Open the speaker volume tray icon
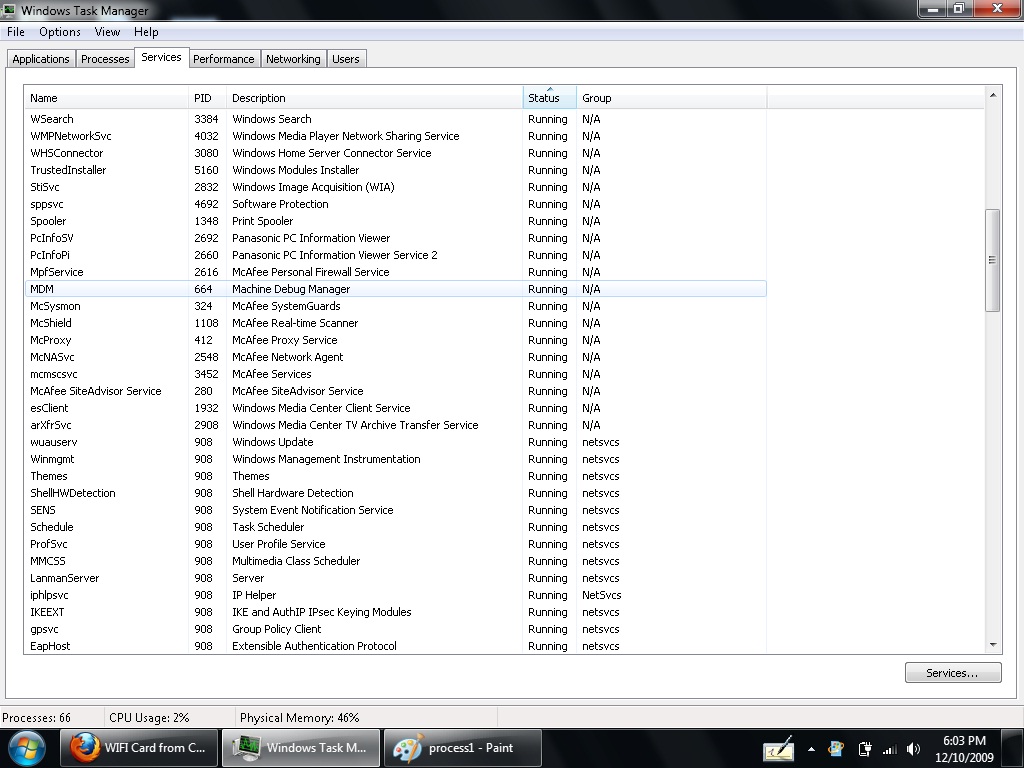 pos(914,749)
